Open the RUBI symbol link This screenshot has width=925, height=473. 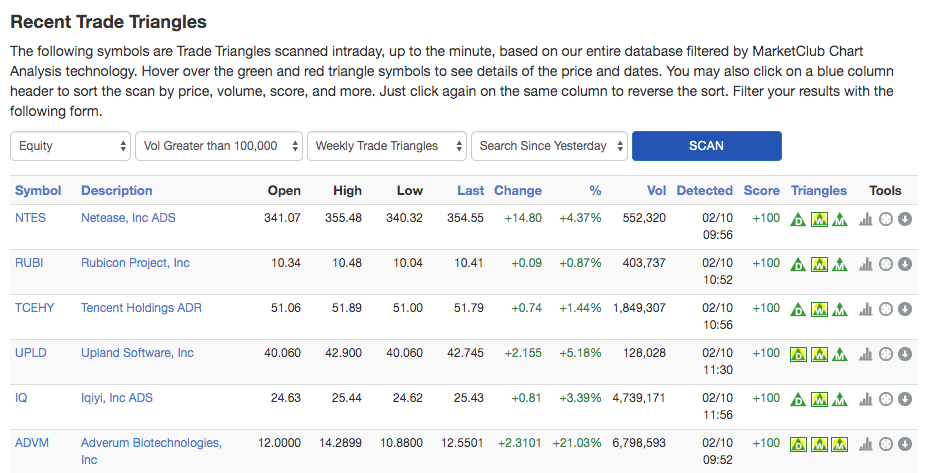point(29,263)
